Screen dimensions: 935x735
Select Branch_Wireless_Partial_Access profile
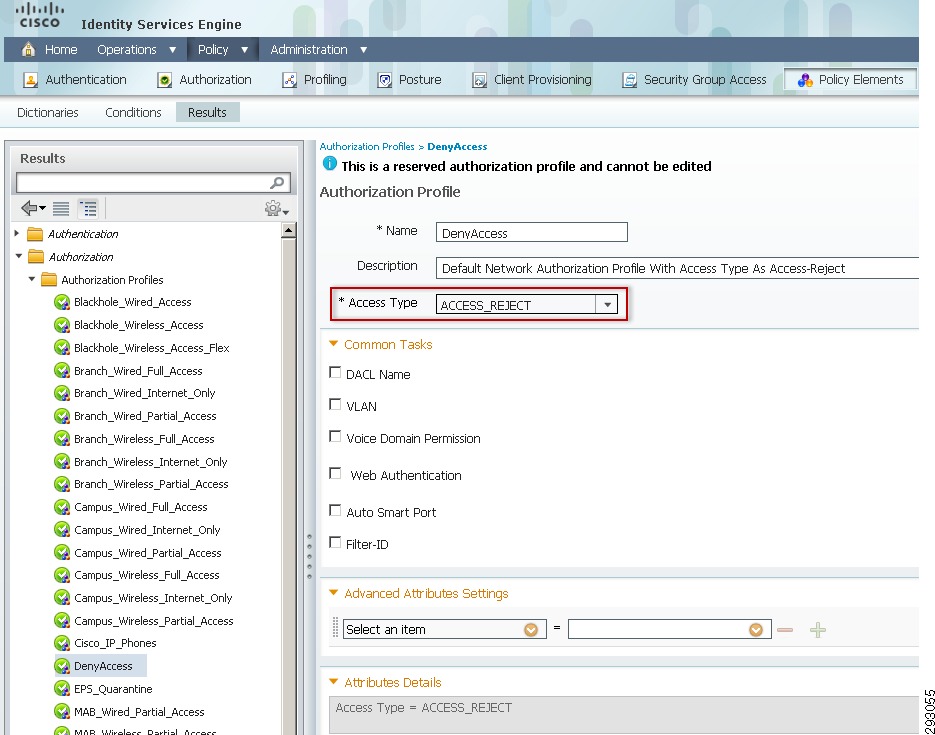tap(151, 484)
